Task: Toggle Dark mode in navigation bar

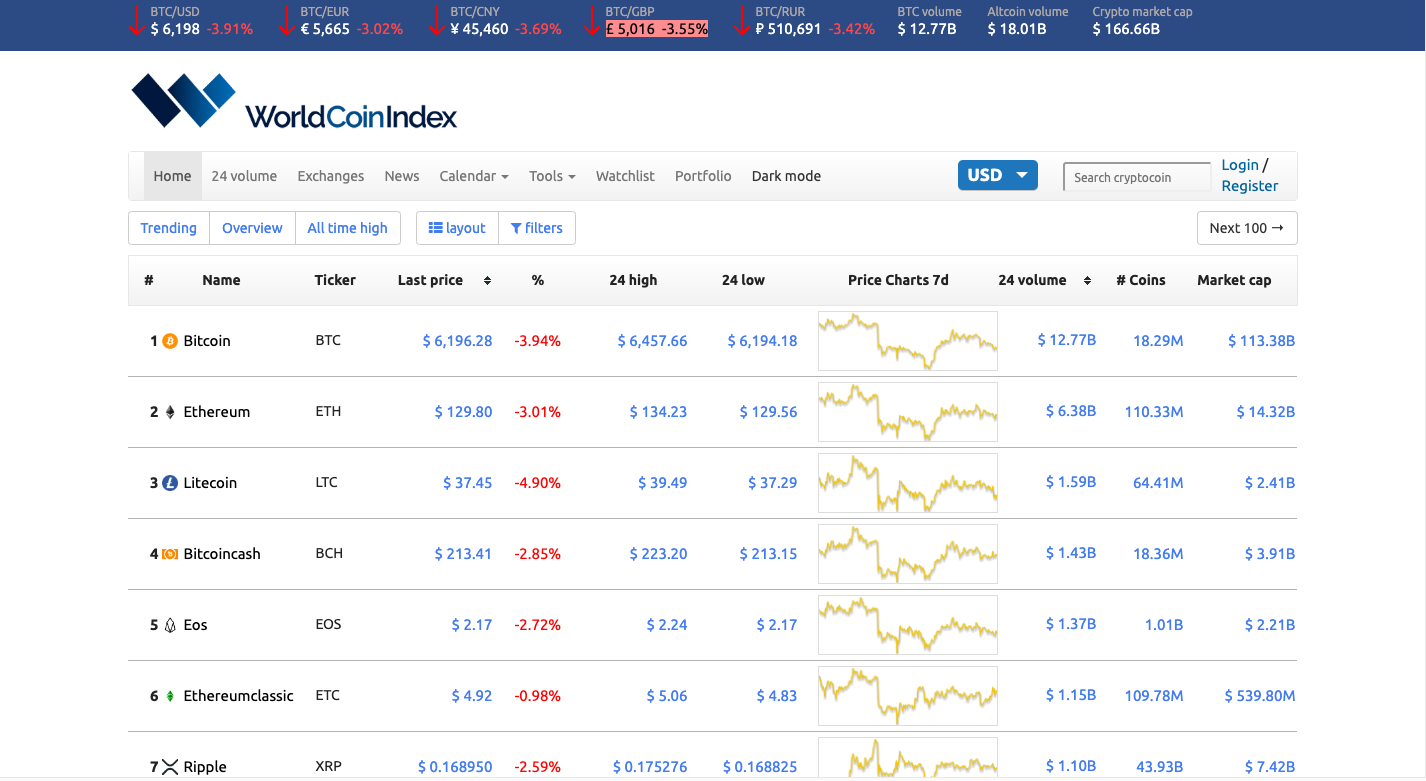Action: [x=786, y=176]
